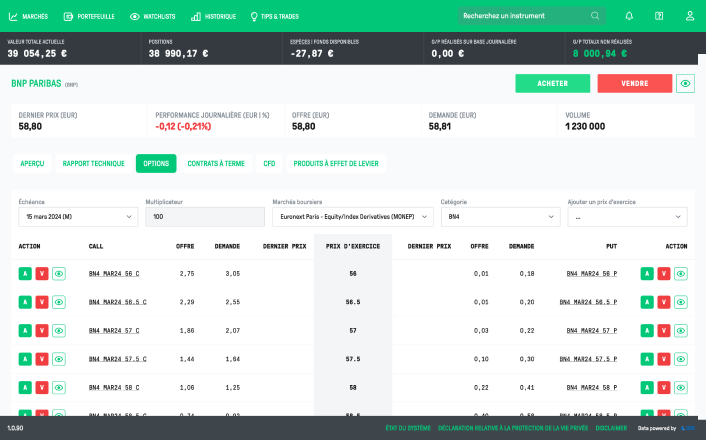The image size is (706, 440).
Task: Open call link BN4 MAR24 56 C
Action: click(114, 273)
